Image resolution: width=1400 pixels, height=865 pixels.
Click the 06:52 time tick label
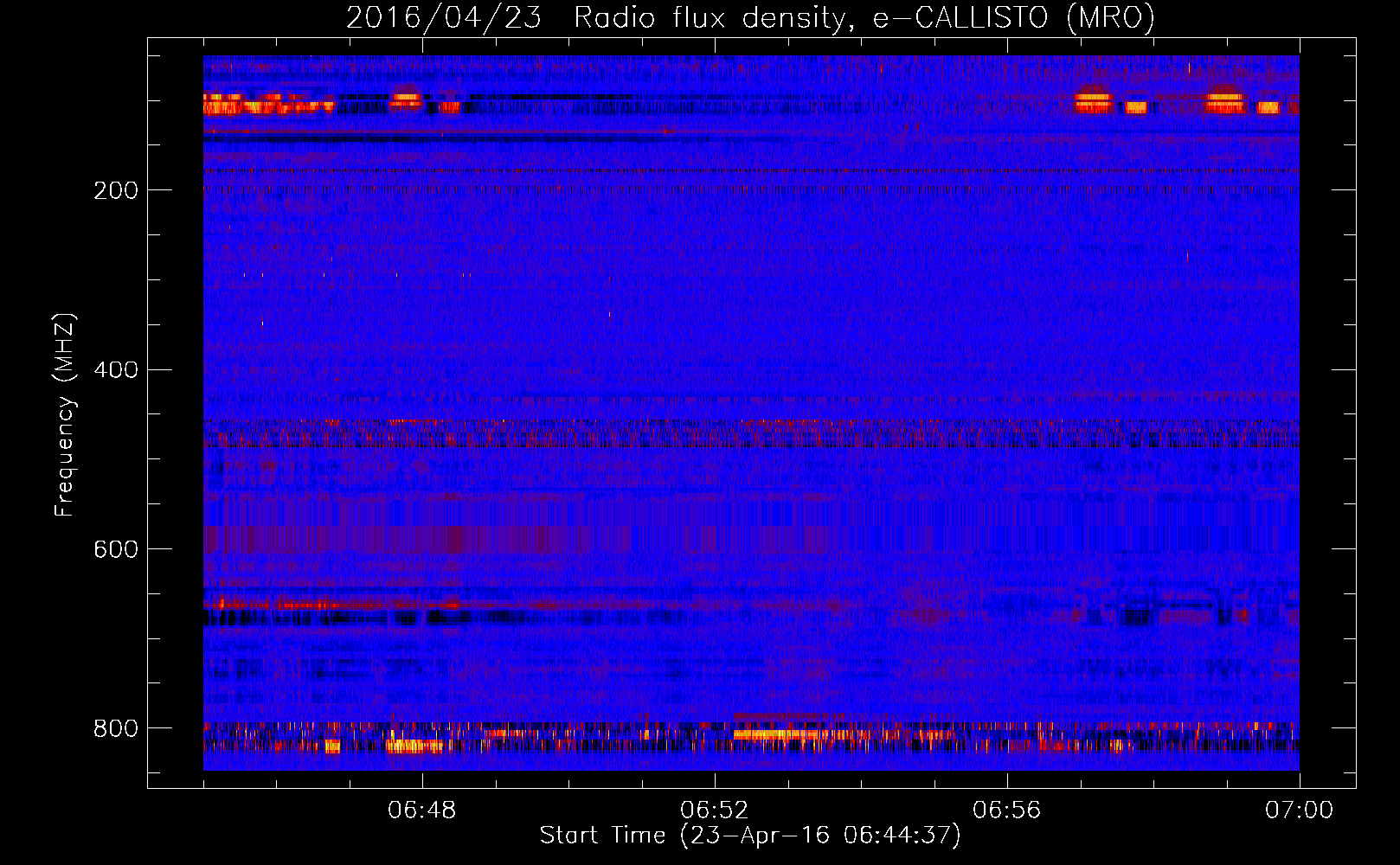point(715,811)
